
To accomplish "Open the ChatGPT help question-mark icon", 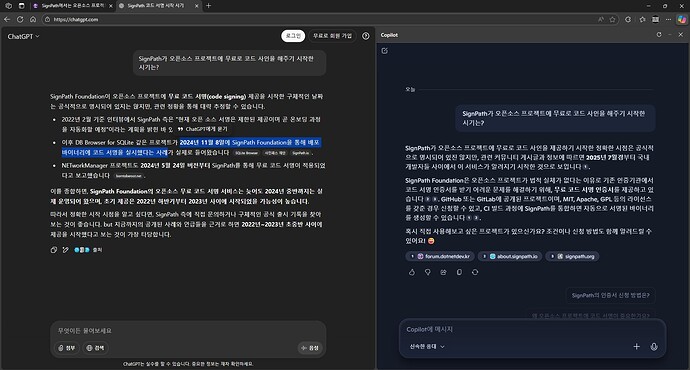I will (366, 36).
